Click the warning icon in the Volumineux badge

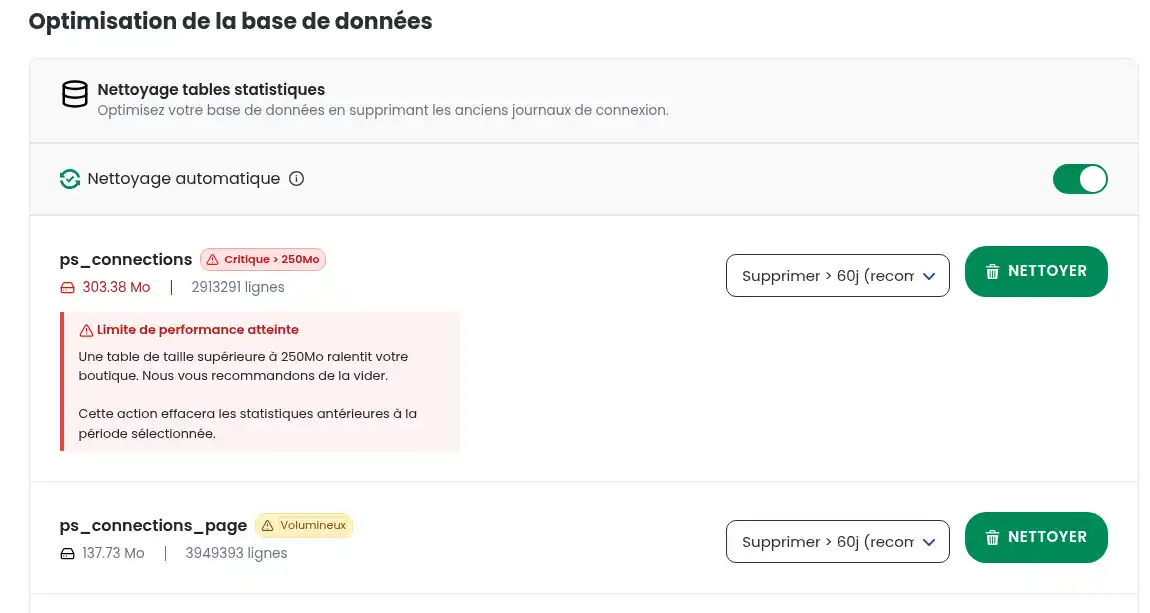click(267, 526)
